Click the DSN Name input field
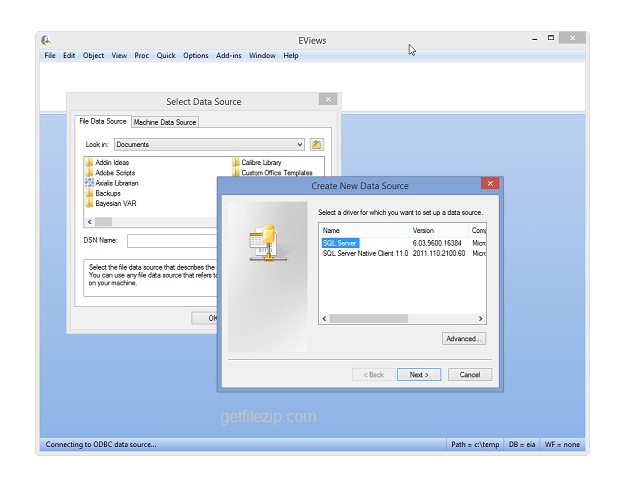Screen dimensions: 632x488 click(172, 241)
